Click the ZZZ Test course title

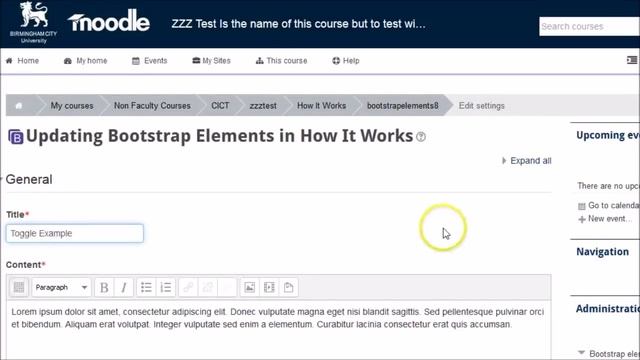coord(298,24)
